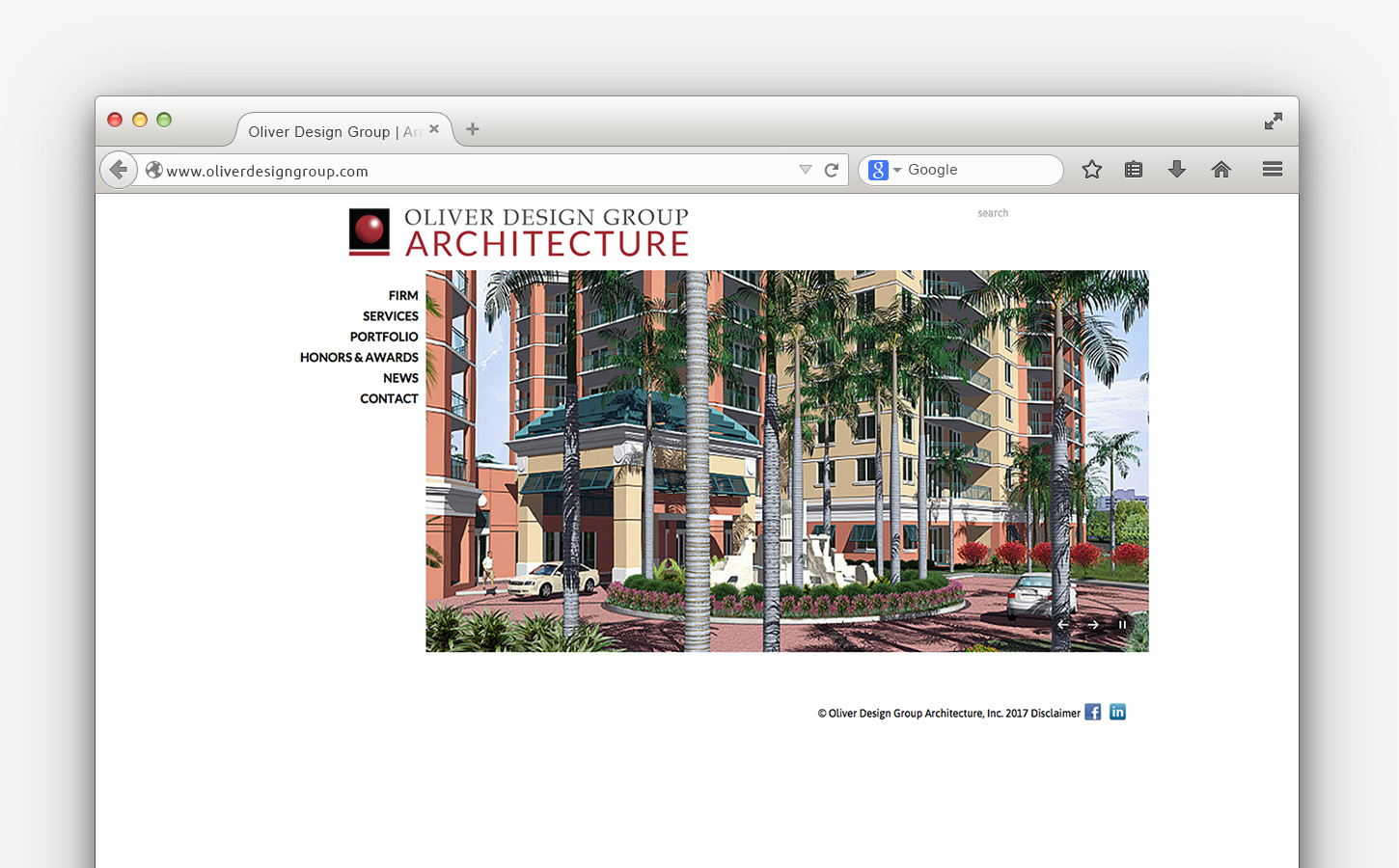Go to the browser home page icon
Screen dimensions: 1399x868
pos(1221,170)
